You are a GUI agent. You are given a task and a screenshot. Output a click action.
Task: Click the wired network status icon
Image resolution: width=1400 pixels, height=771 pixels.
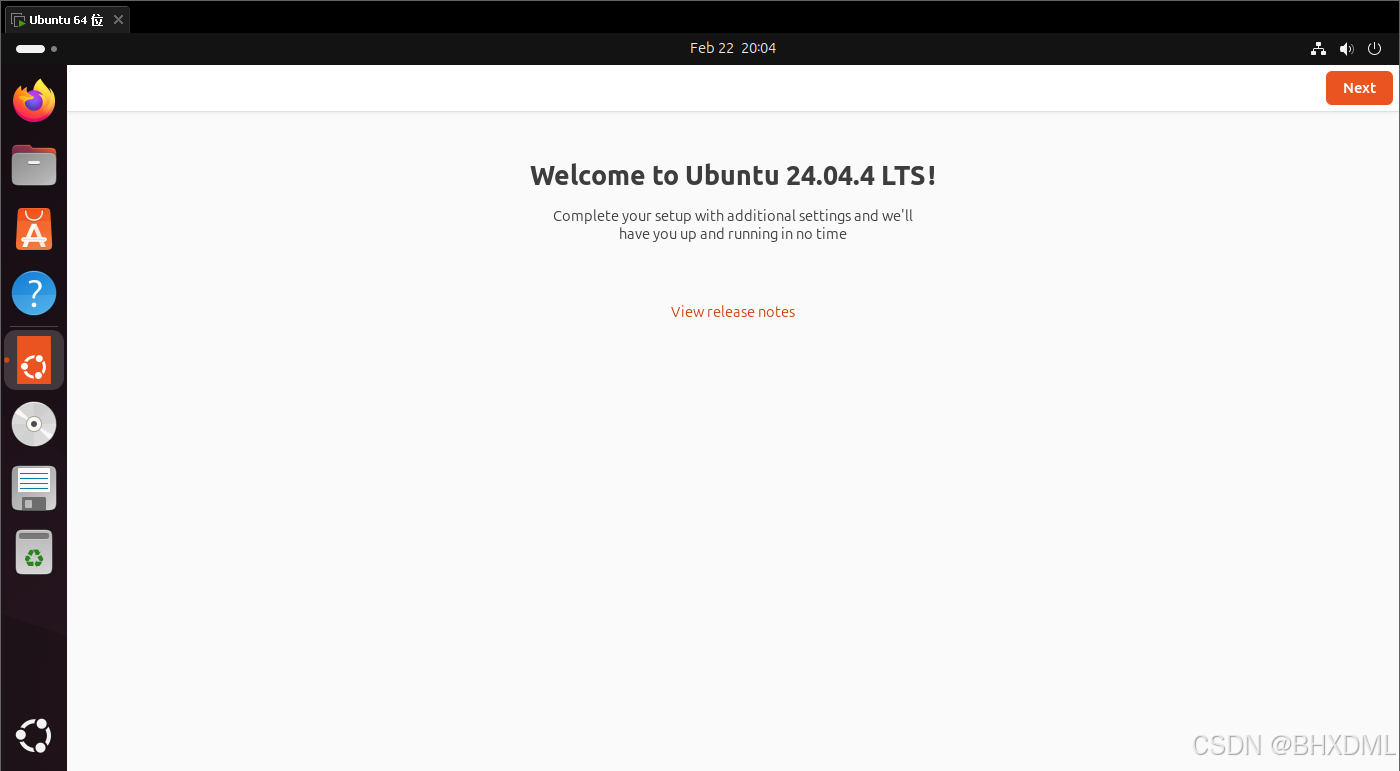click(1318, 48)
